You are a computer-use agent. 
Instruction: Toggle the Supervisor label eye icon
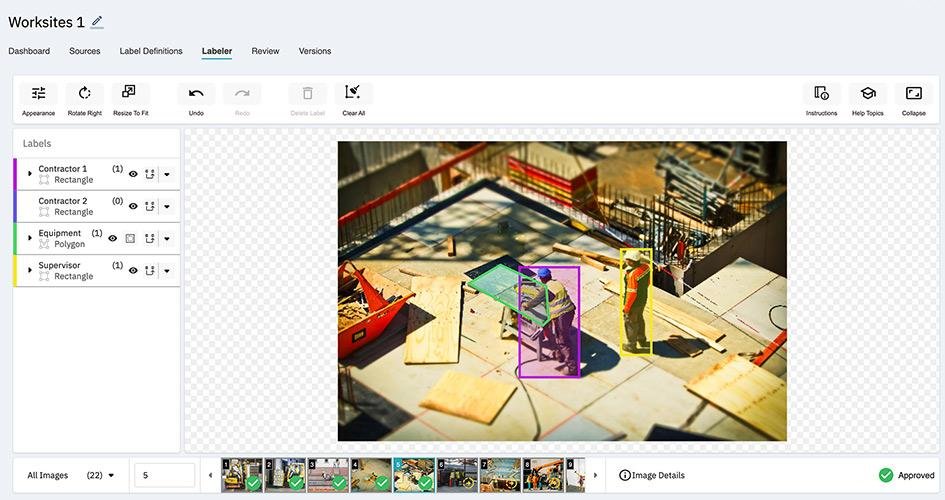coord(133,270)
